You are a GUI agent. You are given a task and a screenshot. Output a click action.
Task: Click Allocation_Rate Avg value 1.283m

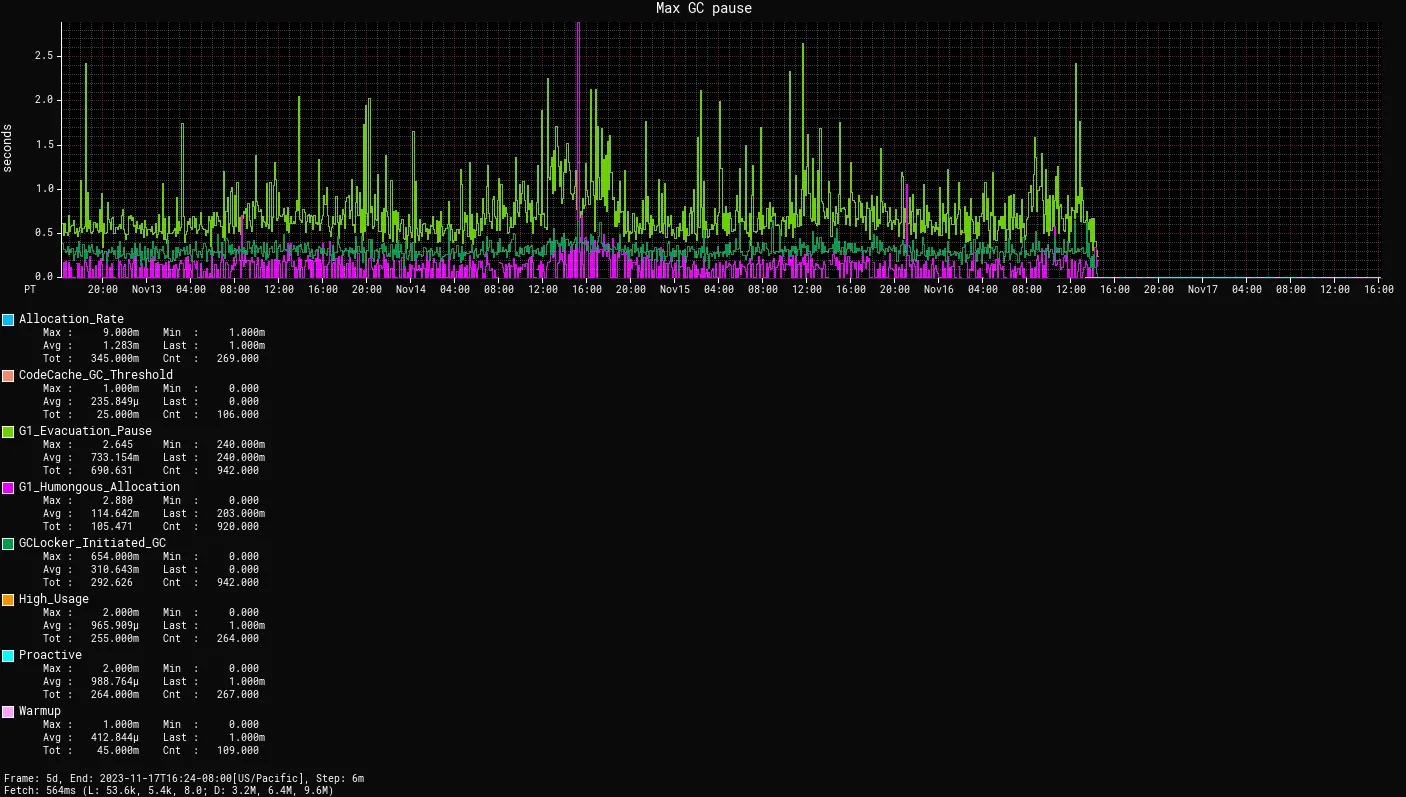[121, 345]
